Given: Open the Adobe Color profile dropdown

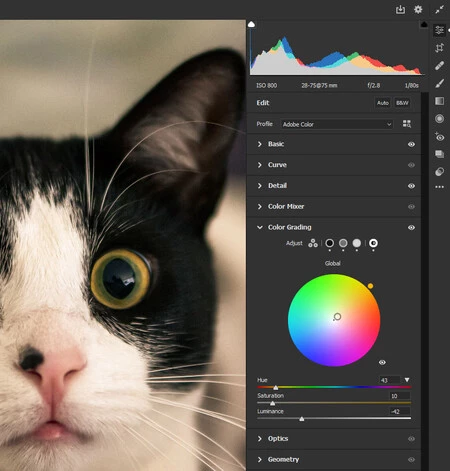Looking at the screenshot, I should pyautogui.click(x=337, y=124).
